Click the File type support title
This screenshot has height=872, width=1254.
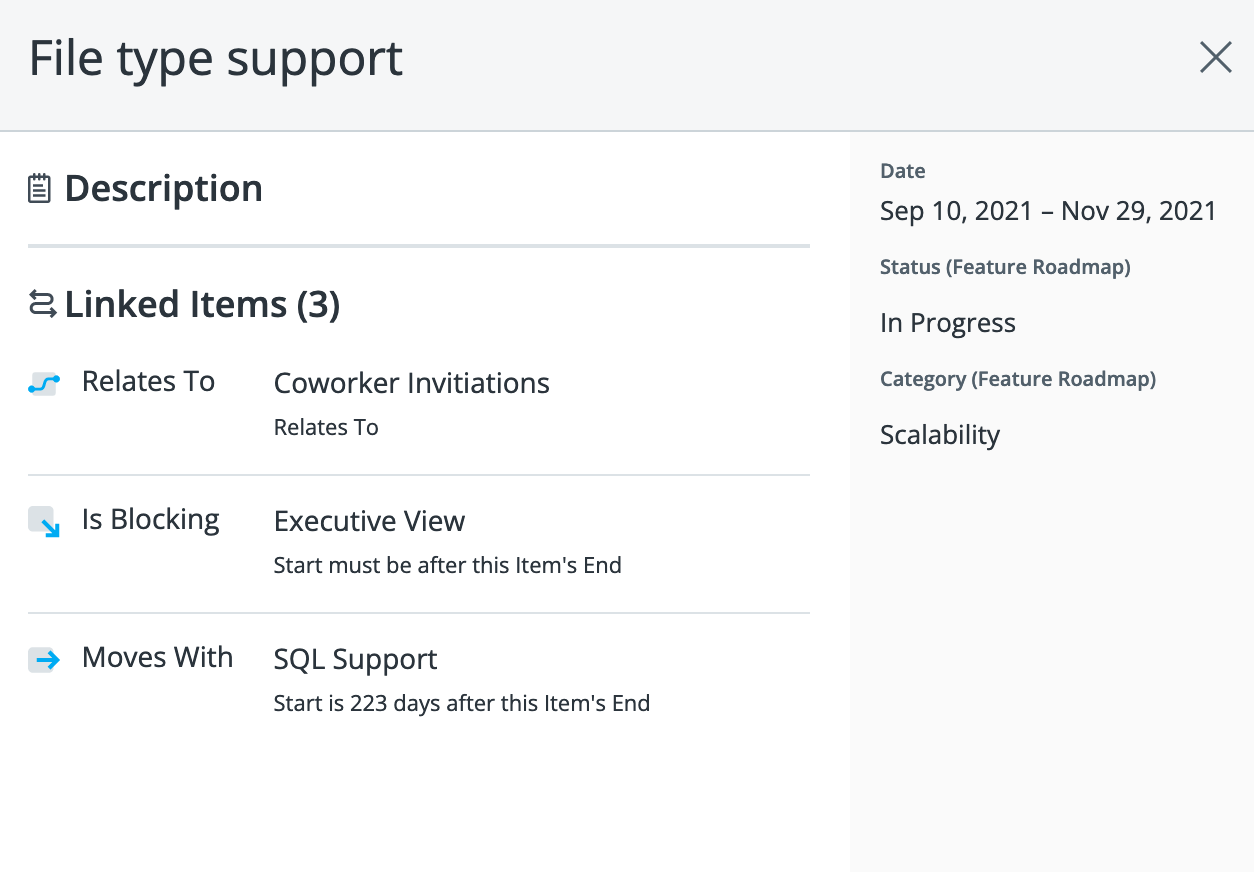215,58
